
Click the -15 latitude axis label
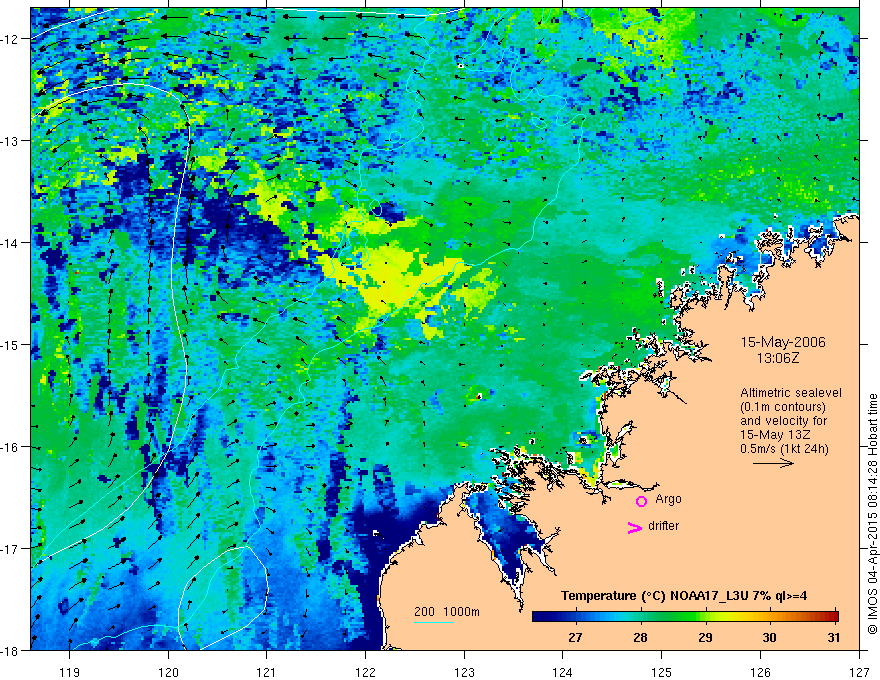click(x=11, y=344)
